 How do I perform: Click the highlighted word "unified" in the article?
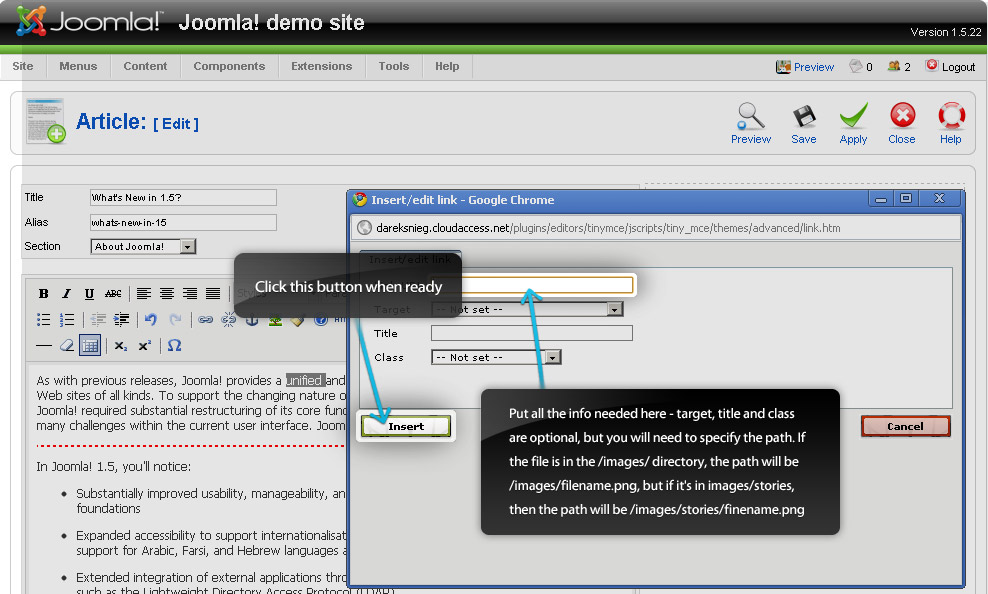pyautogui.click(x=305, y=380)
